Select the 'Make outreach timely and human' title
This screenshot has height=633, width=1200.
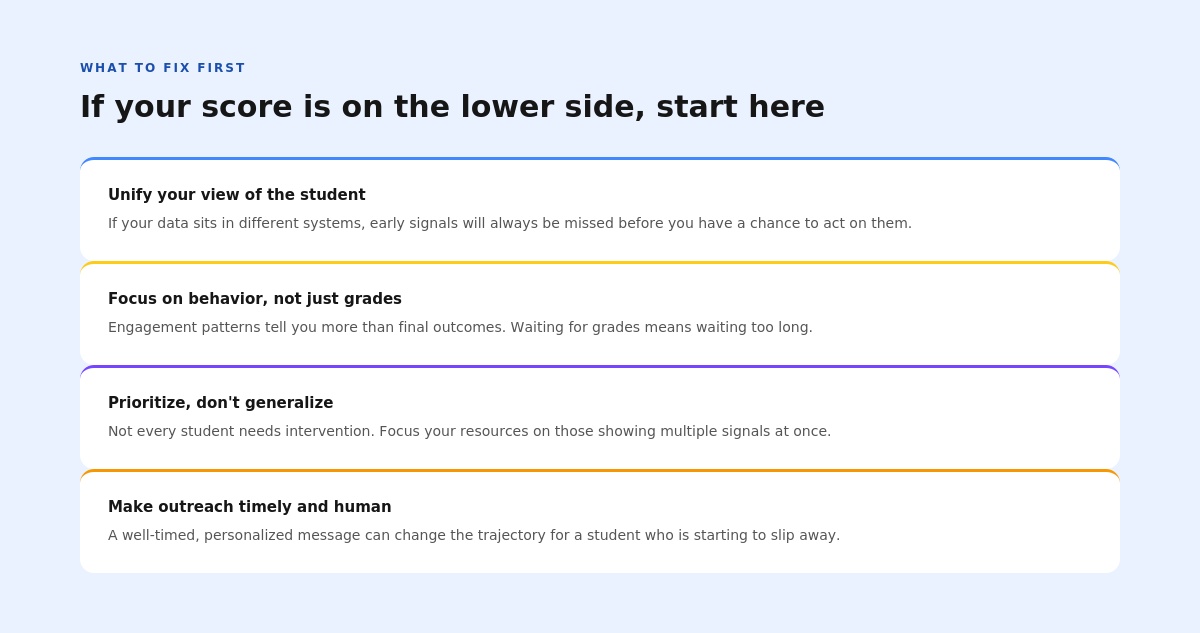[x=250, y=507]
